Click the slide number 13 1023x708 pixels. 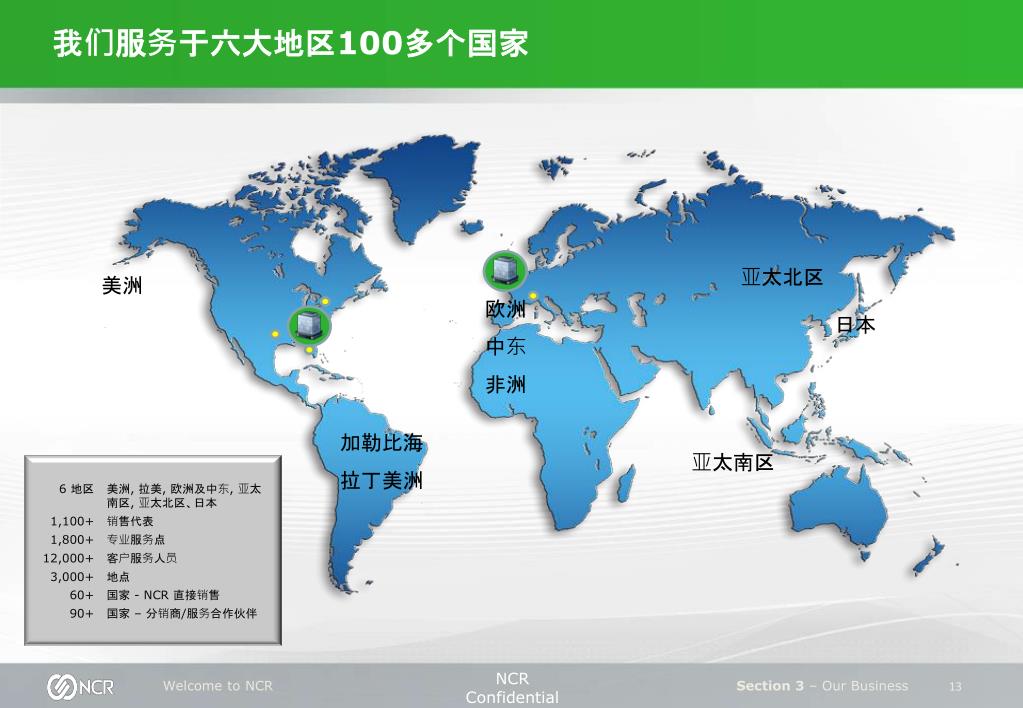click(955, 686)
